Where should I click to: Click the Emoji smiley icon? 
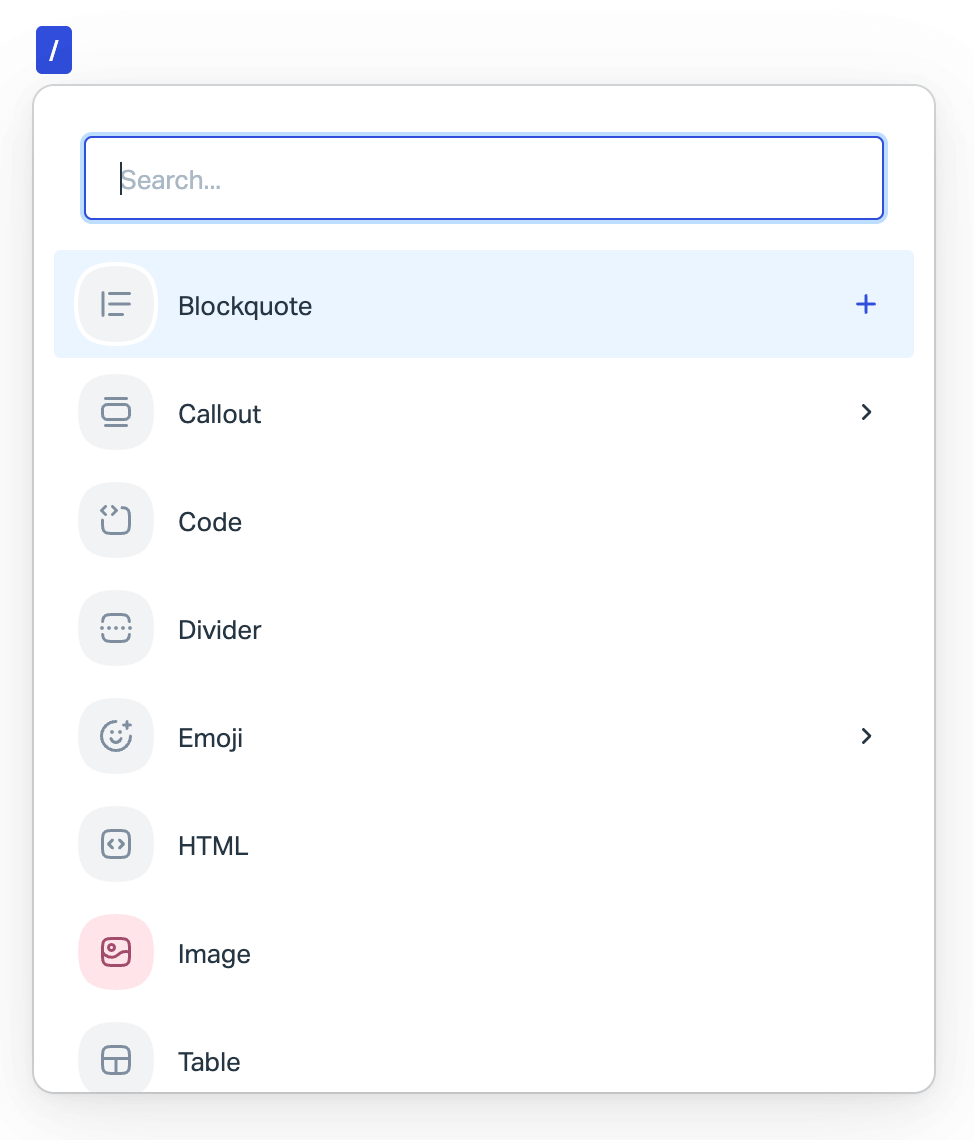click(116, 736)
